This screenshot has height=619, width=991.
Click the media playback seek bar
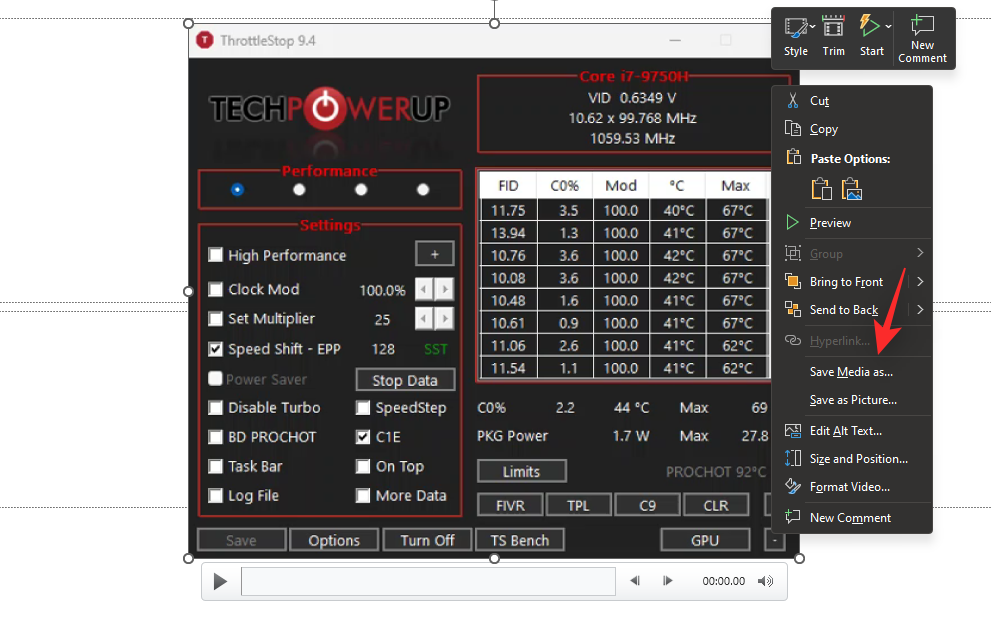[x=430, y=580]
